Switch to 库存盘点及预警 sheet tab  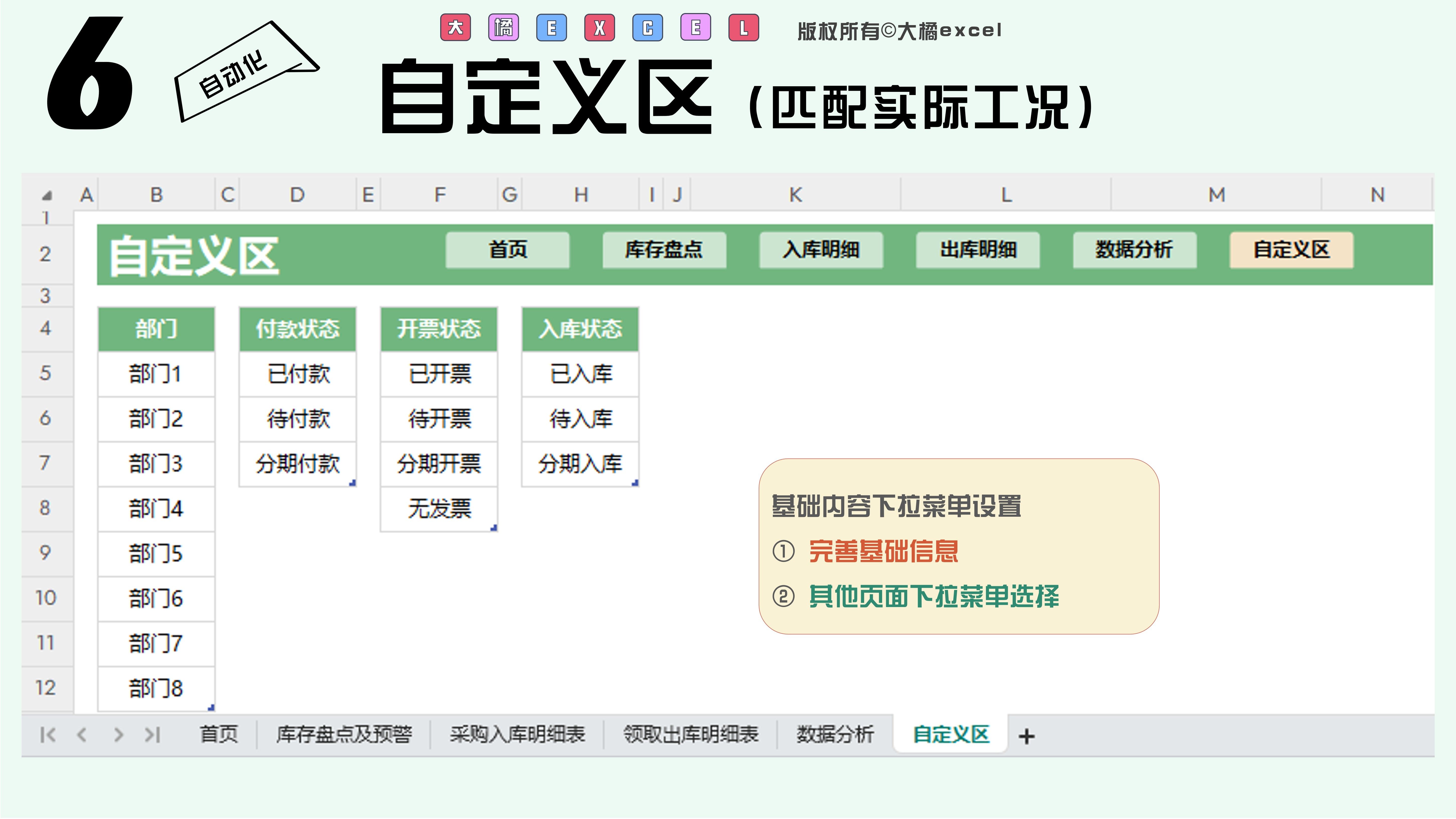coord(344,734)
